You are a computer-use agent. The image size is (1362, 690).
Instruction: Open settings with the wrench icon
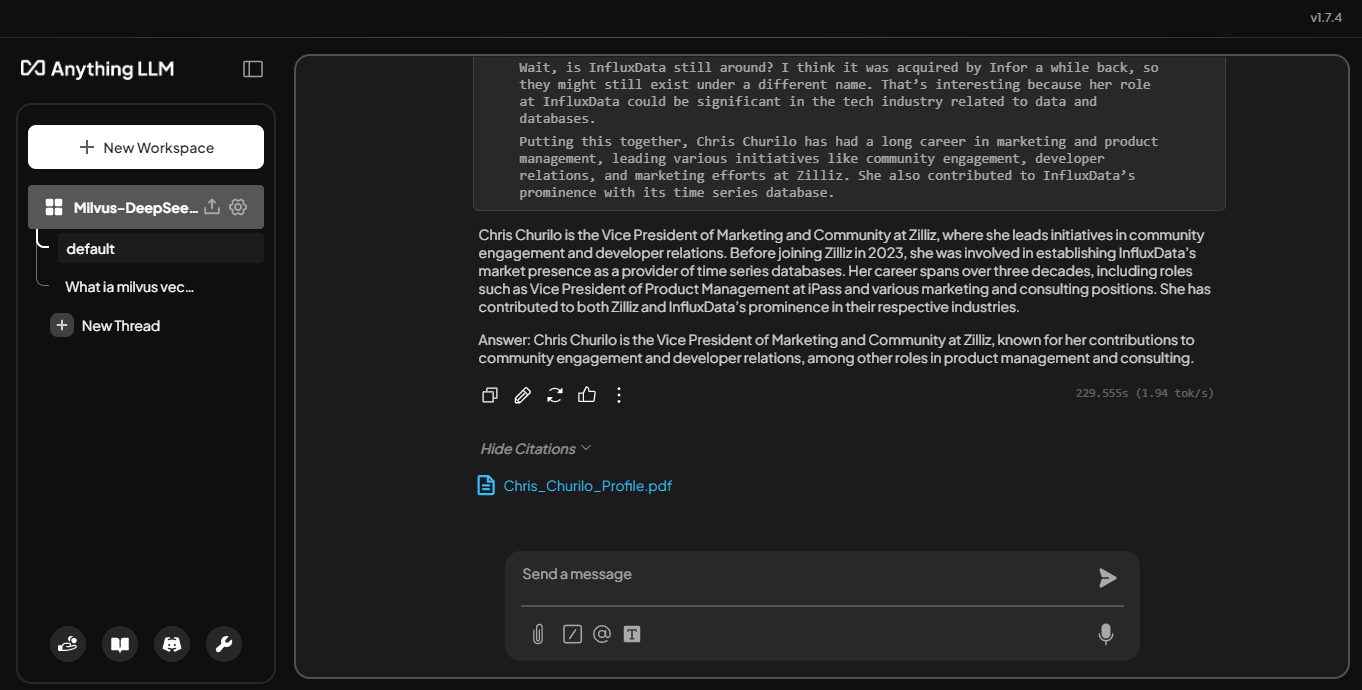pyautogui.click(x=224, y=644)
